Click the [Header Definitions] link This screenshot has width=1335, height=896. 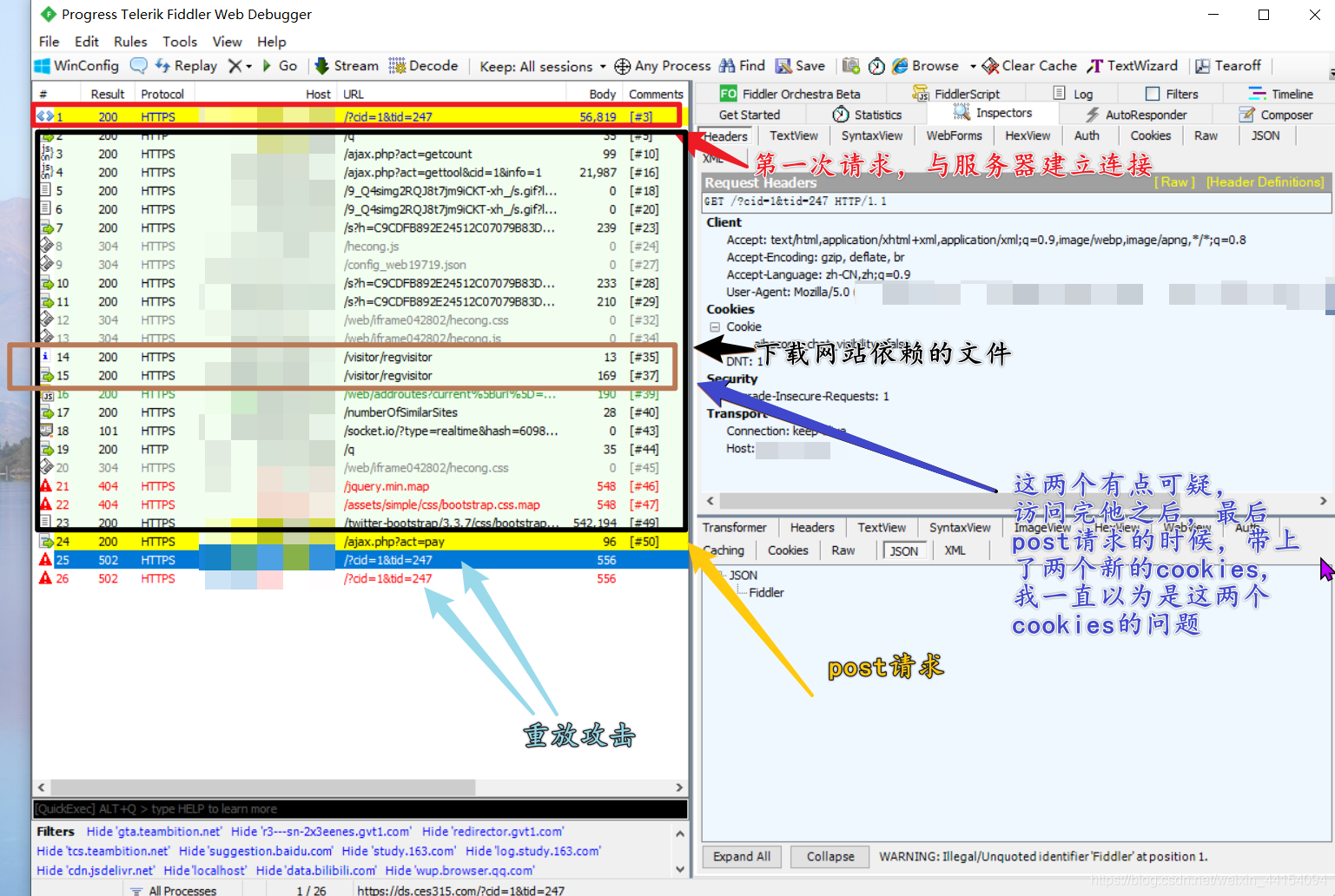(x=1265, y=182)
